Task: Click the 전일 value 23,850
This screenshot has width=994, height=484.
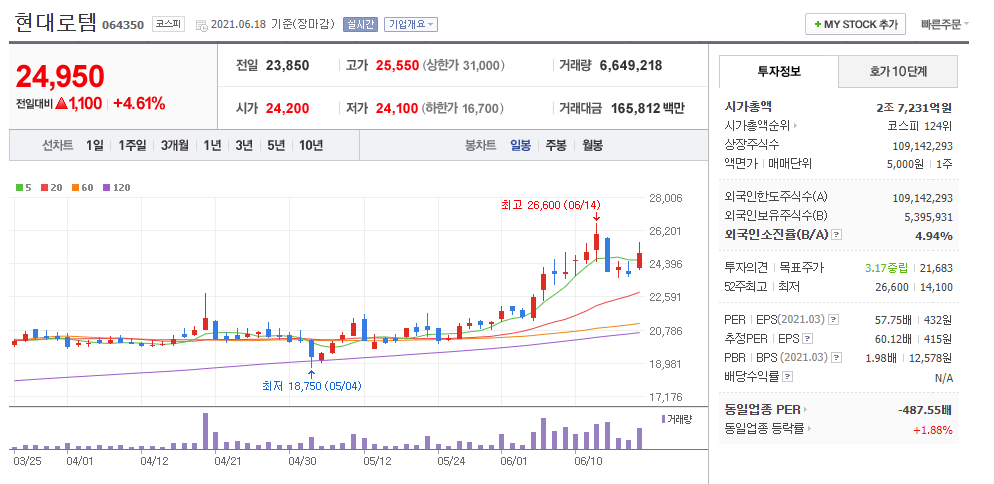Action: pos(288,65)
